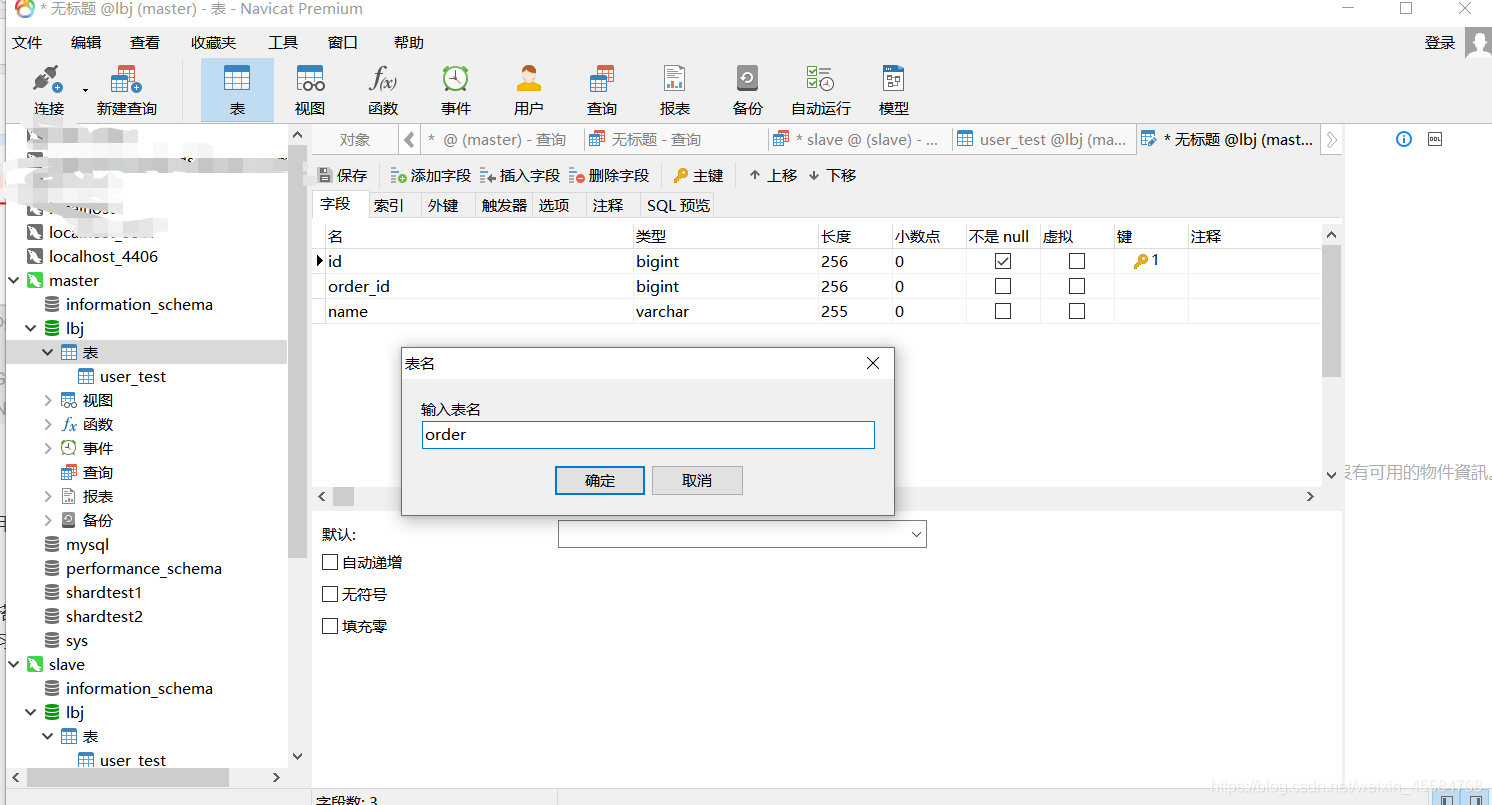Open the 收藏夹 favorites menu

pyautogui.click(x=213, y=43)
